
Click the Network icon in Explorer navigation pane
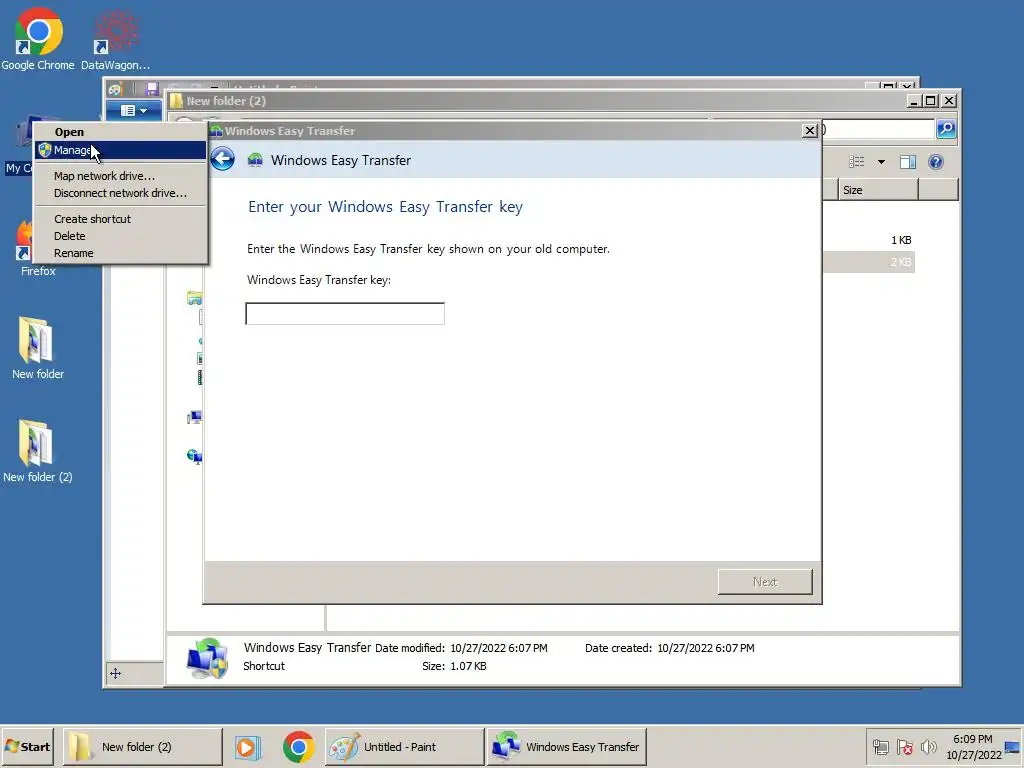(x=194, y=456)
